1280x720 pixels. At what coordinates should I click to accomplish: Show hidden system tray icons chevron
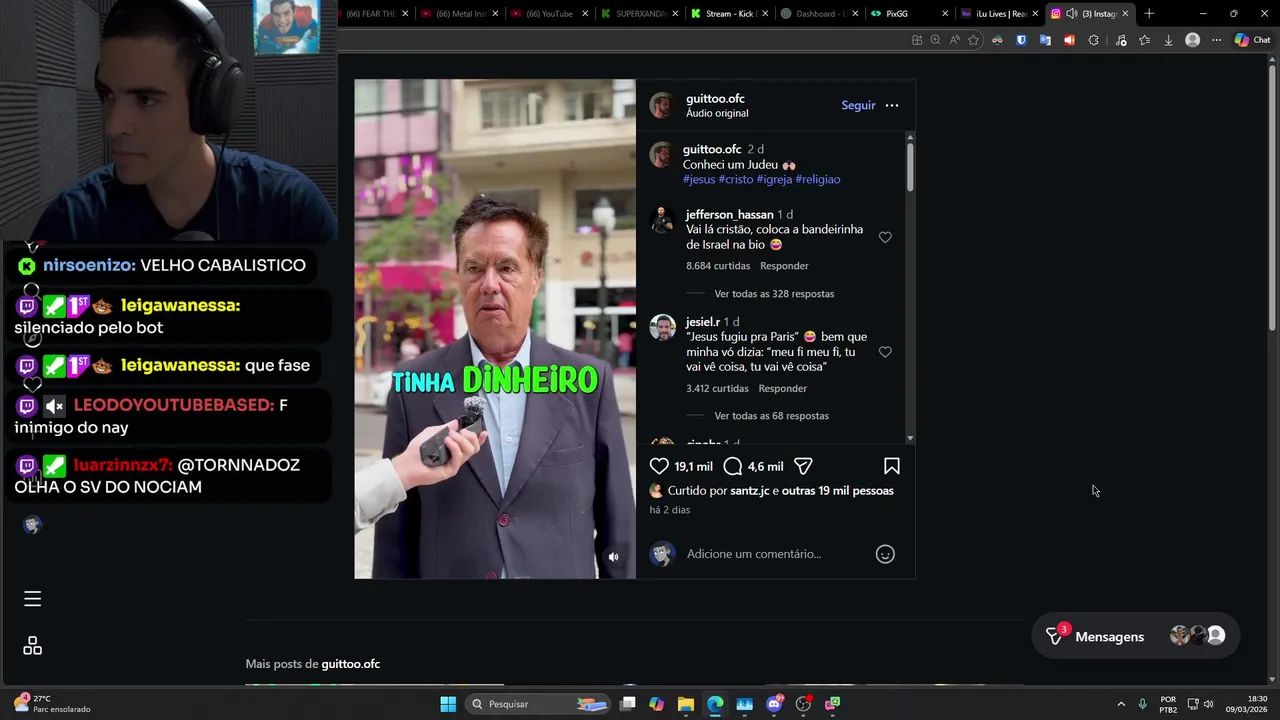(x=1121, y=704)
